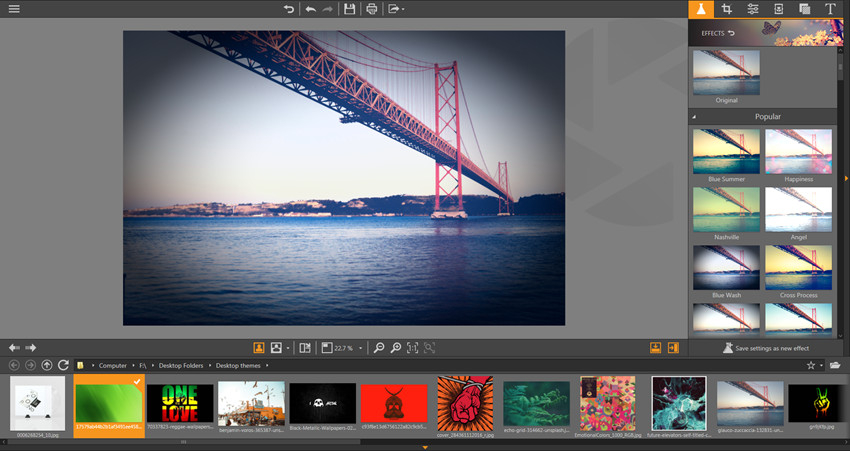Zoom in with the plus magnifier

pyautogui.click(x=396, y=347)
